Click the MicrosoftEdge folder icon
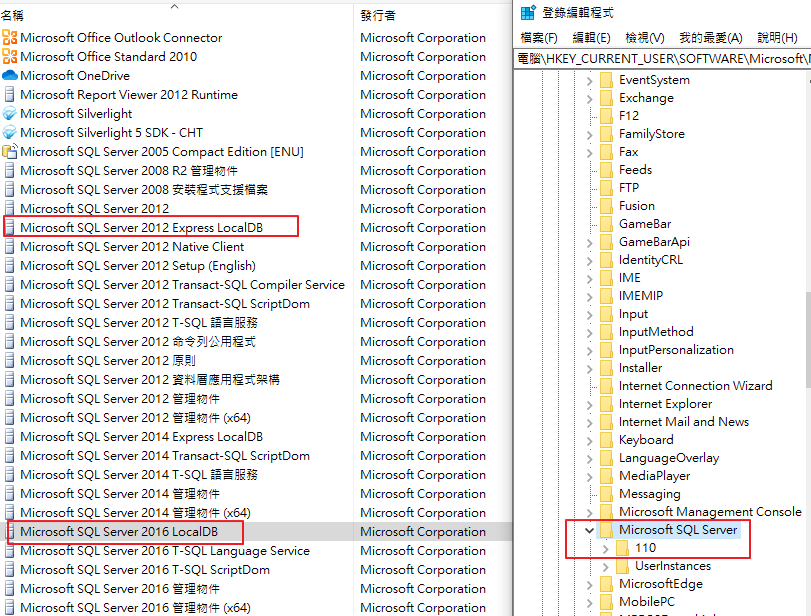811x616 pixels. [606, 584]
